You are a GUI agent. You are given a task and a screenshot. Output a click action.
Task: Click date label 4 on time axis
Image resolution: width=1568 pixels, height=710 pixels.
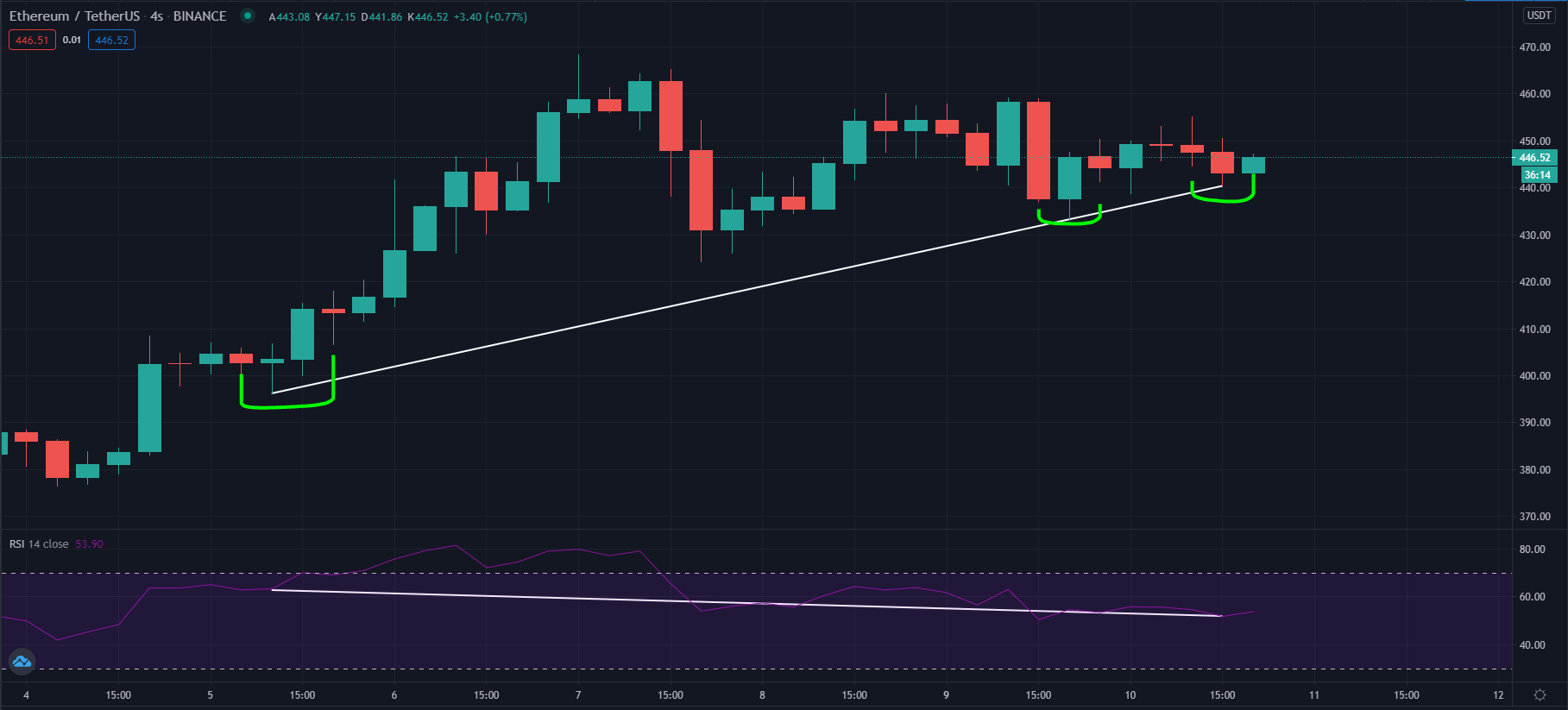coord(26,694)
